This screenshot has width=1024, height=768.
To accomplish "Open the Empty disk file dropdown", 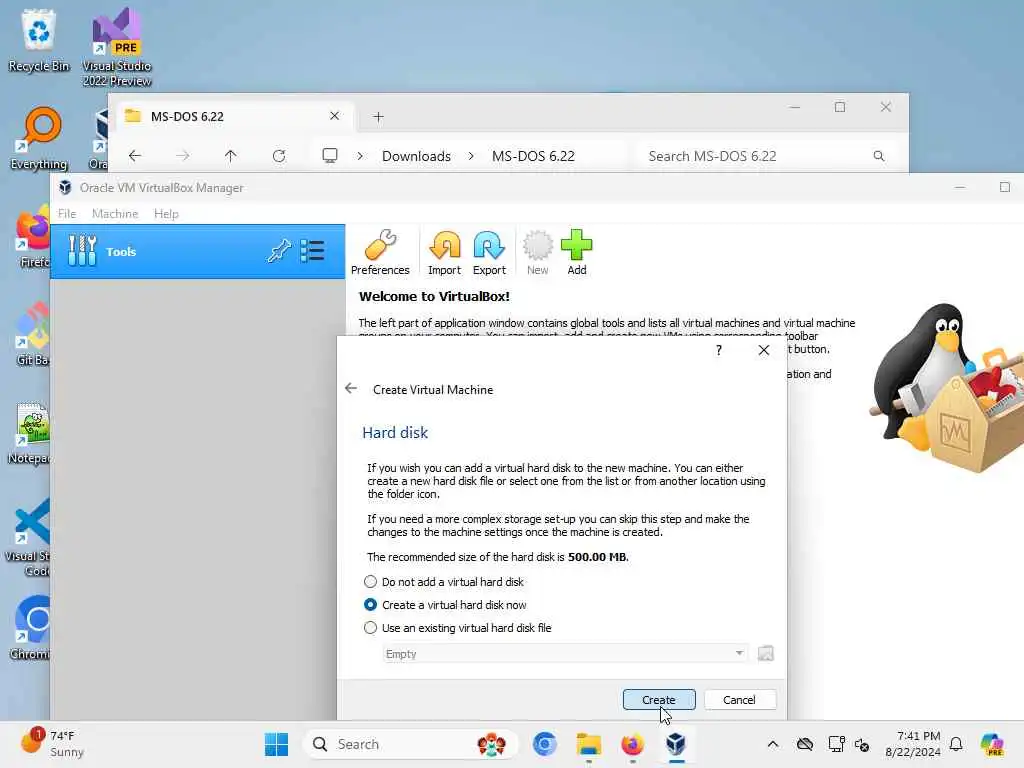I will [565, 654].
